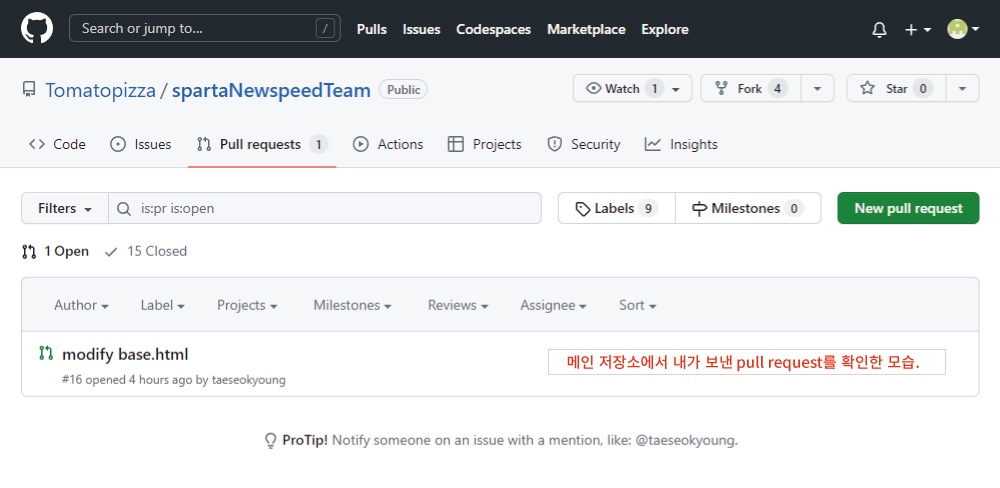Switch to the Actions tab
This screenshot has width=1000, height=488.
pyautogui.click(x=388, y=144)
